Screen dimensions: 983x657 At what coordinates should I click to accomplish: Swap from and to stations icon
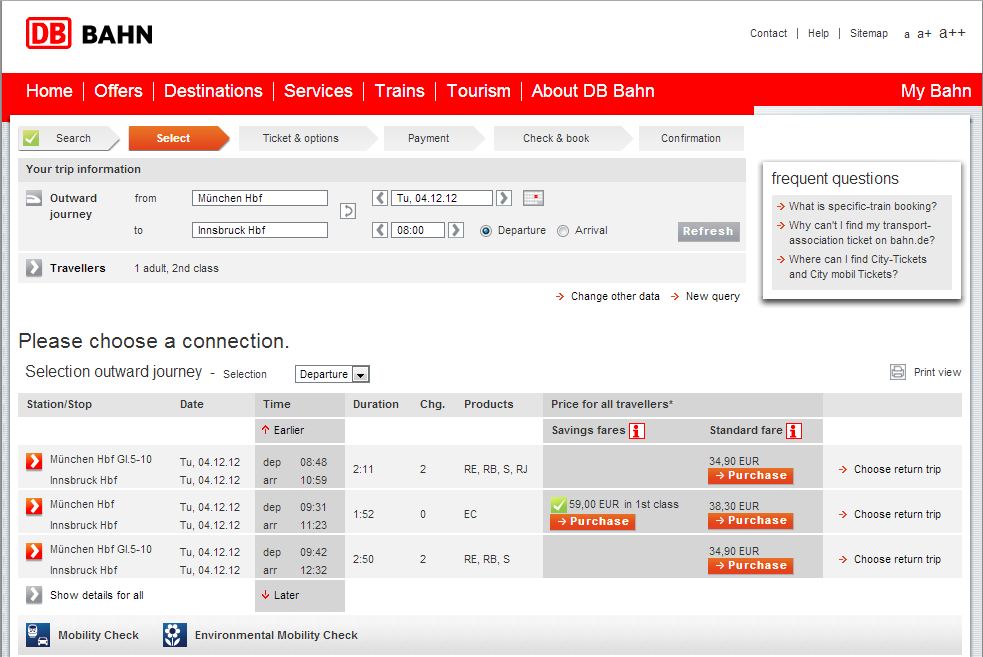(348, 211)
